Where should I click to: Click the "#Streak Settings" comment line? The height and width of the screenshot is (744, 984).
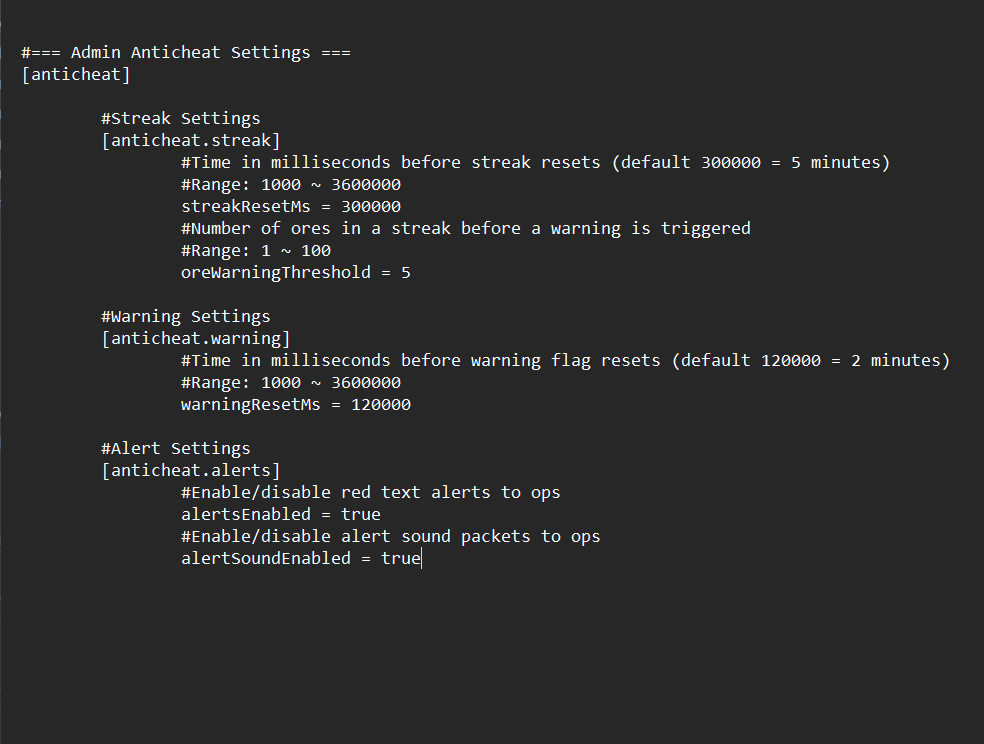180,118
